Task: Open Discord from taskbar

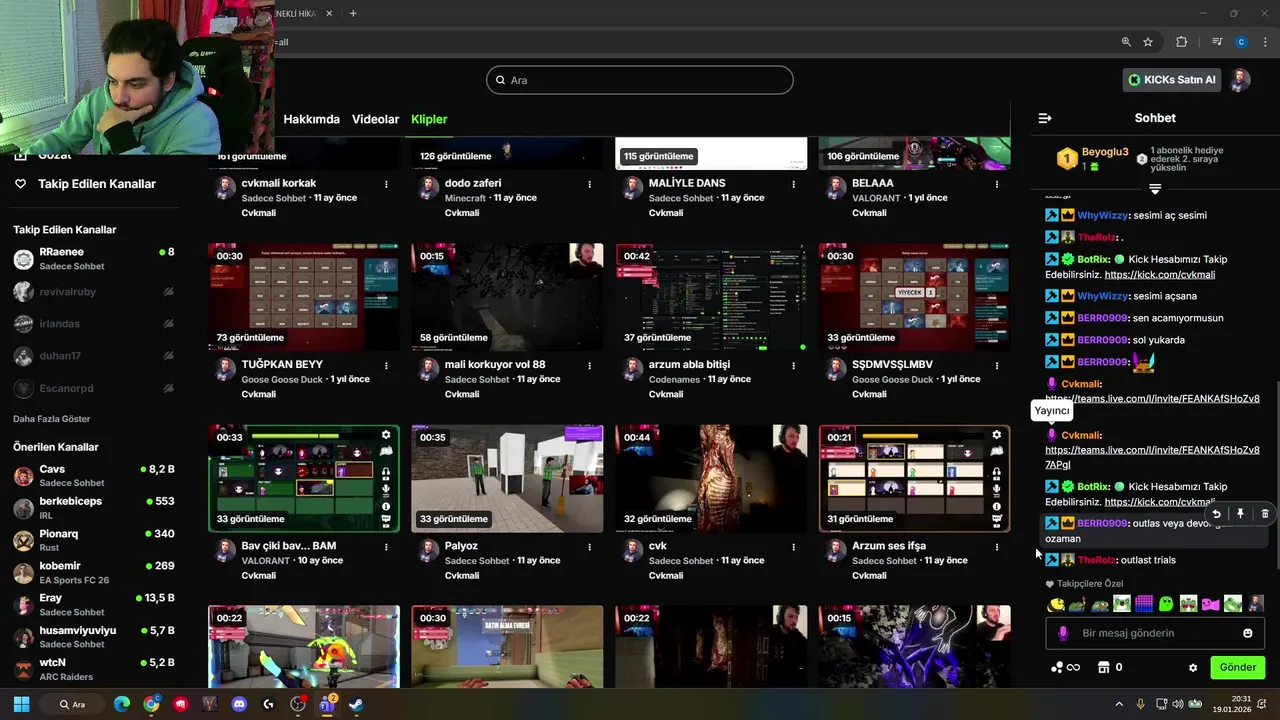Action: pyautogui.click(x=239, y=704)
